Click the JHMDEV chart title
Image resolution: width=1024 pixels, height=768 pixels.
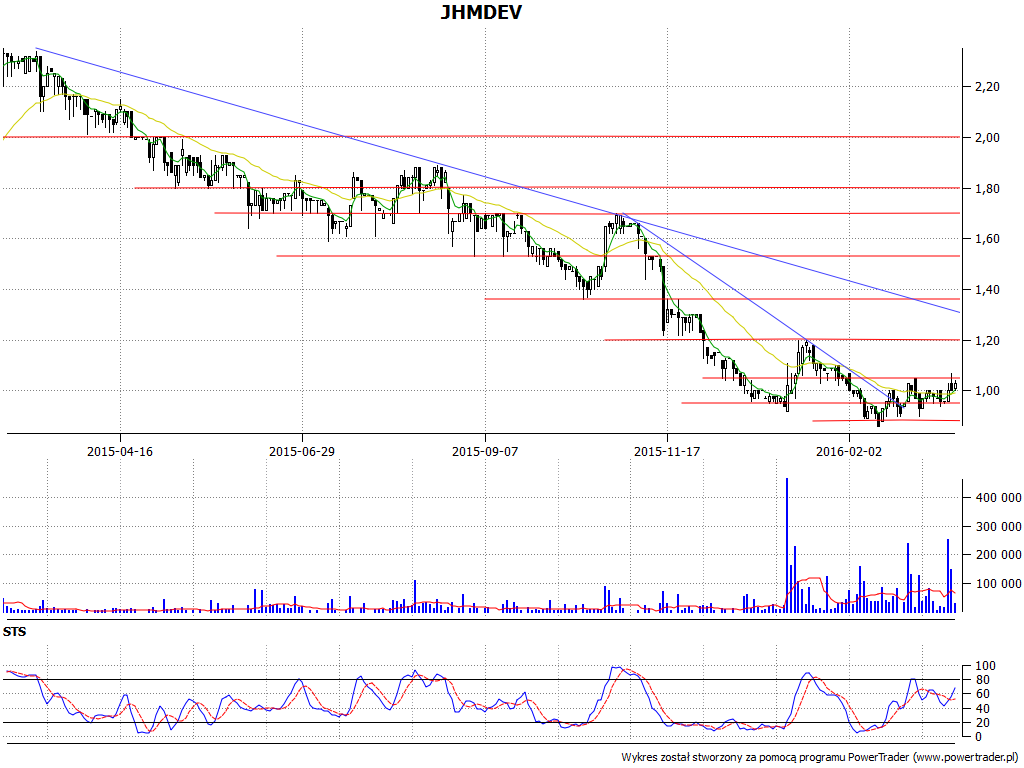coord(481,12)
